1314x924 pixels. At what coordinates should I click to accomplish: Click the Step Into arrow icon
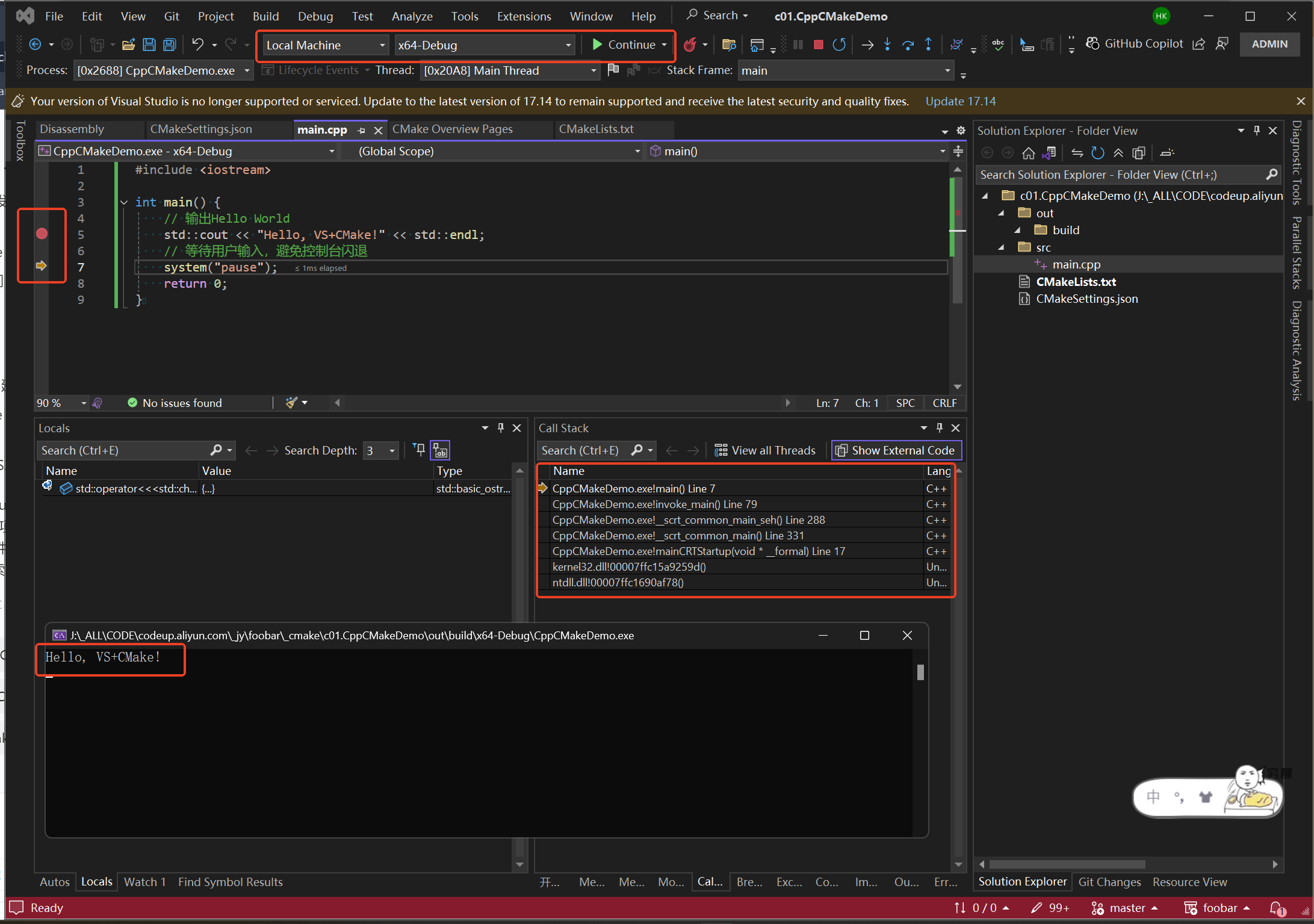pyautogui.click(x=887, y=45)
